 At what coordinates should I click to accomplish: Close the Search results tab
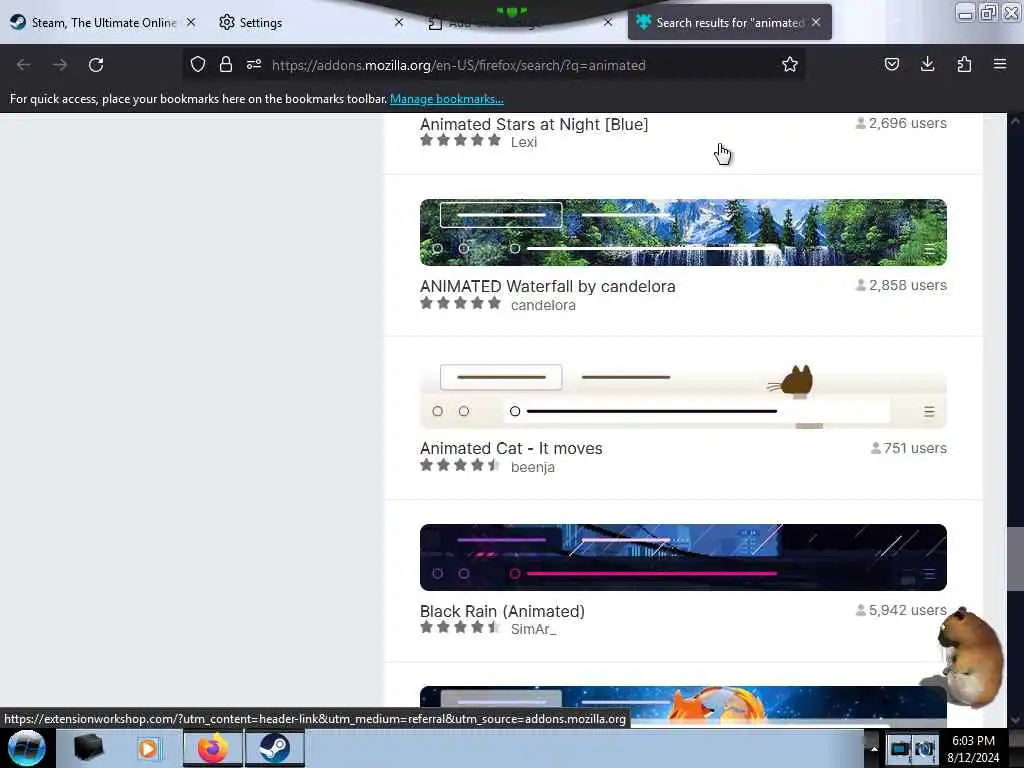point(816,22)
